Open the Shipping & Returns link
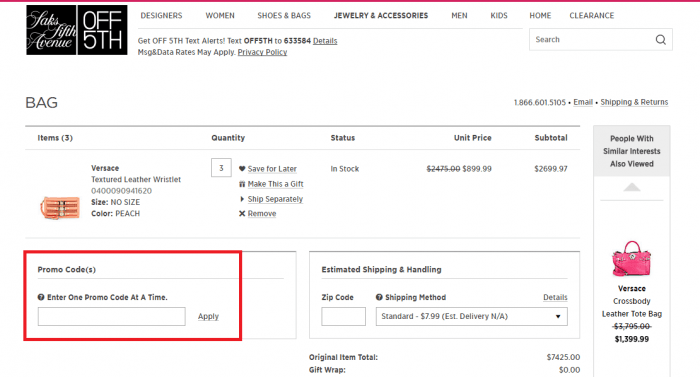700x377 pixels. click(x=634, y=102)
